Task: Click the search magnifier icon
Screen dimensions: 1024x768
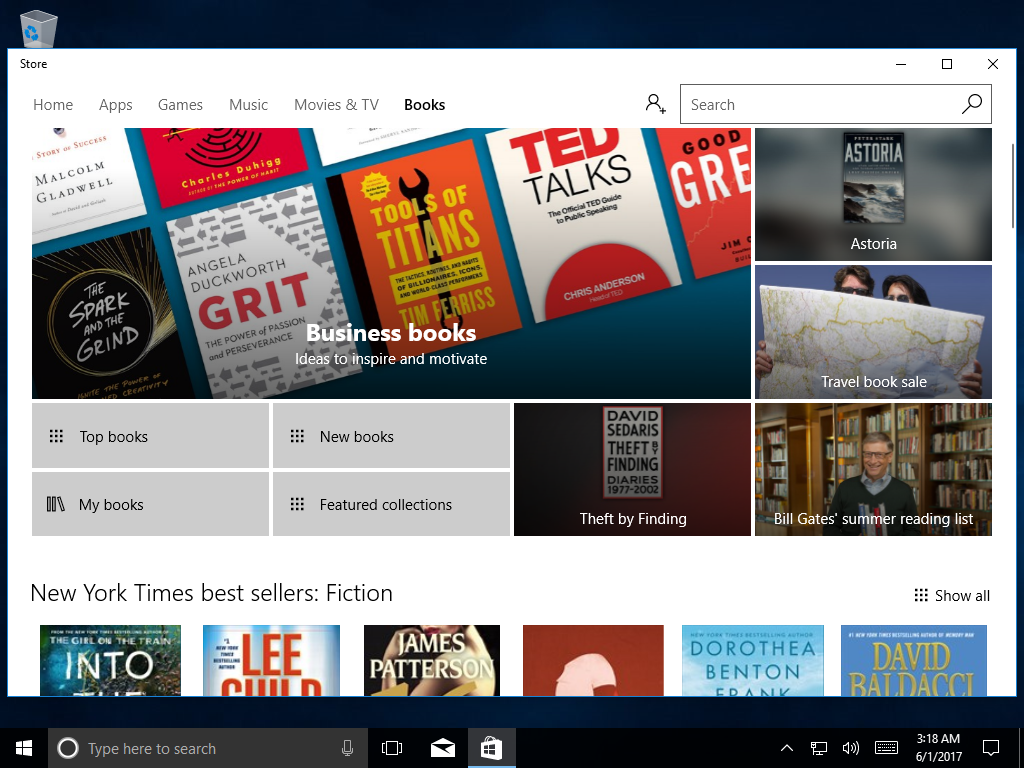Action: coord(972,104)
